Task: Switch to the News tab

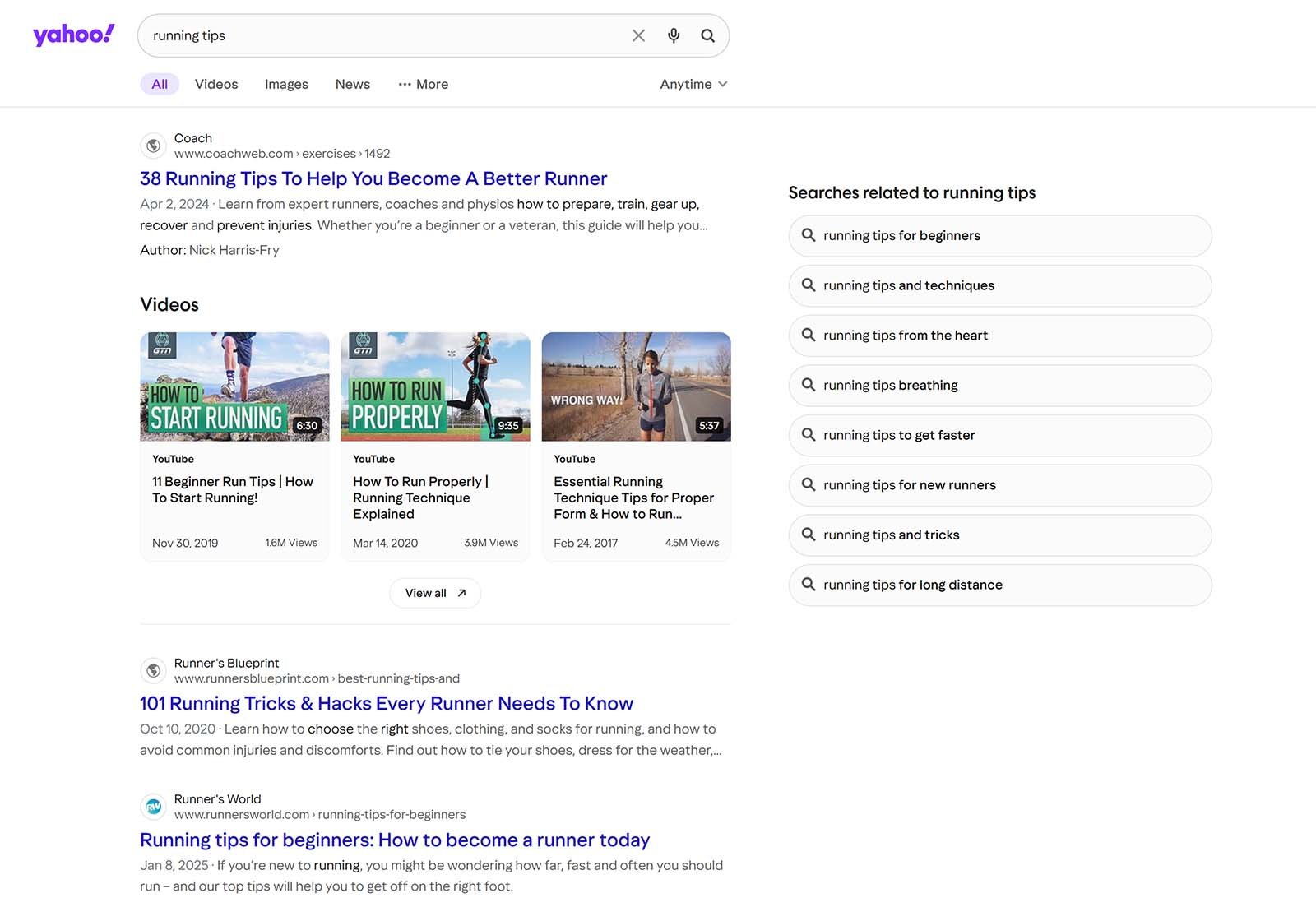Action: coord(352,84)
